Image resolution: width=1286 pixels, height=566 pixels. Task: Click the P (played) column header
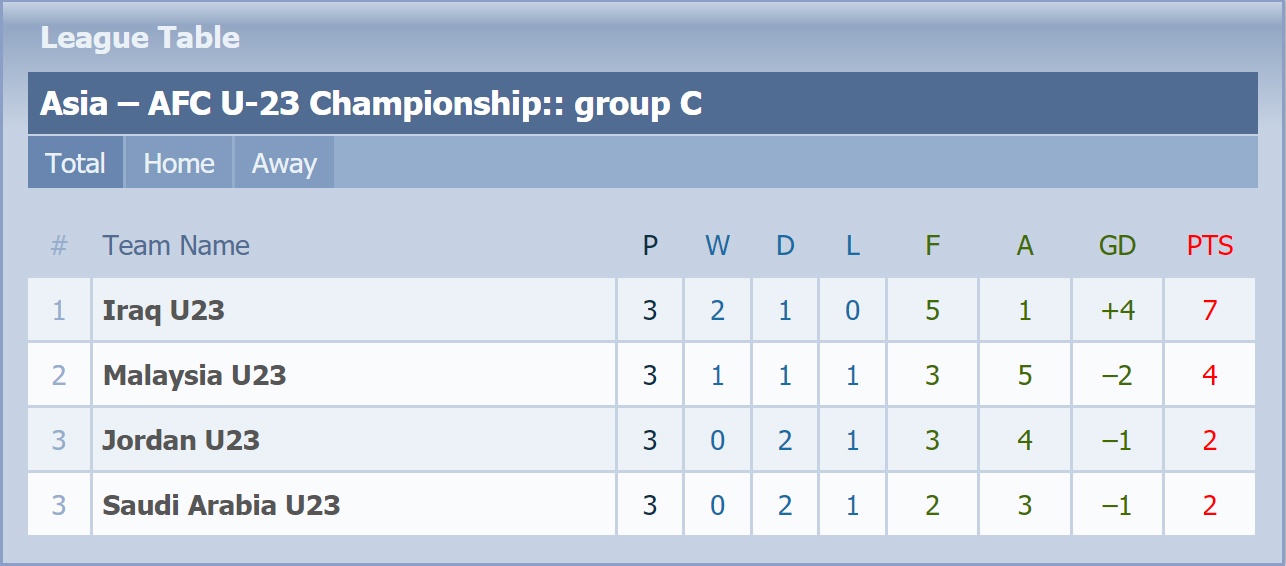coord(650,245)
